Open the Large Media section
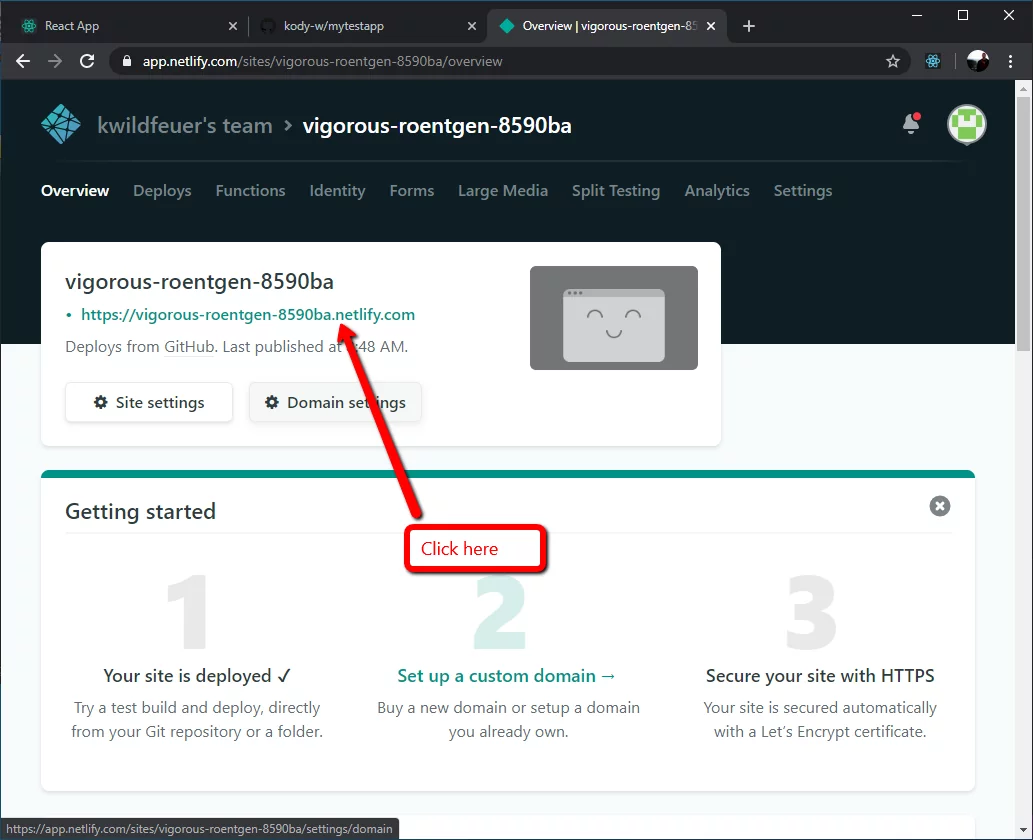The height and width of the screenshot is (840, 1033). pos(503,190)
